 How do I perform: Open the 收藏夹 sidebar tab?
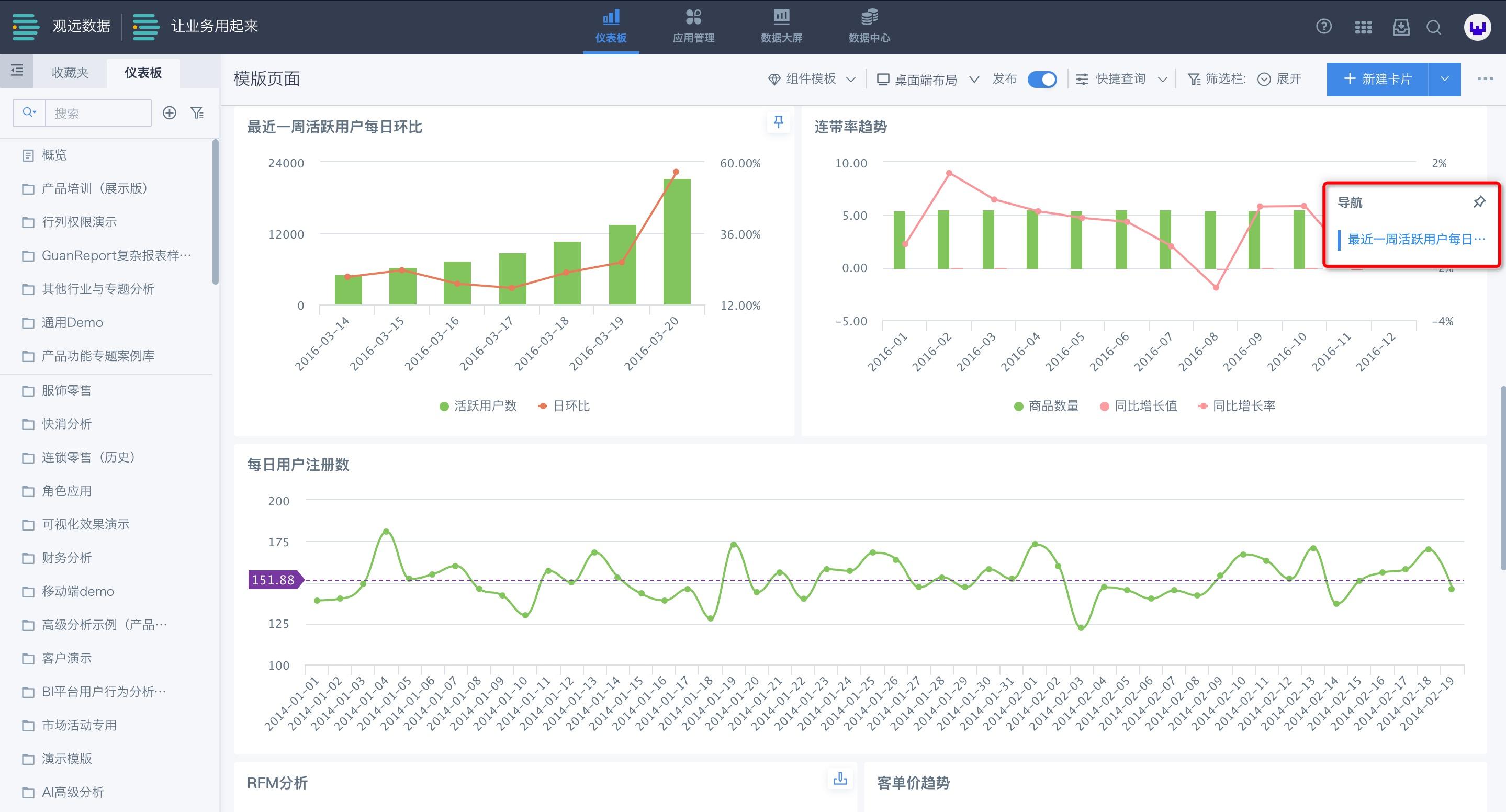click(70, 72)
